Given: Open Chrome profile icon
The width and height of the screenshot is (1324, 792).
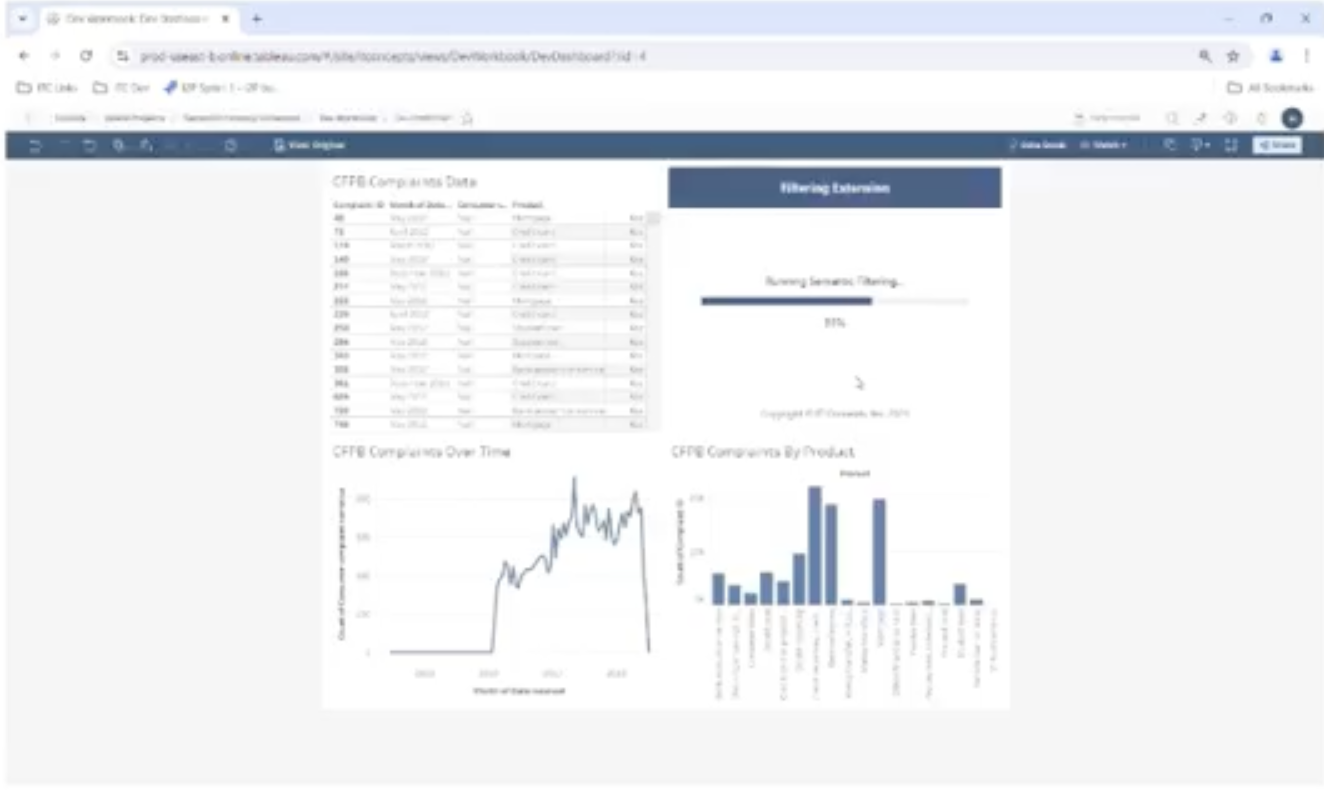Looking at the screenshot, I should [1275, 56].
